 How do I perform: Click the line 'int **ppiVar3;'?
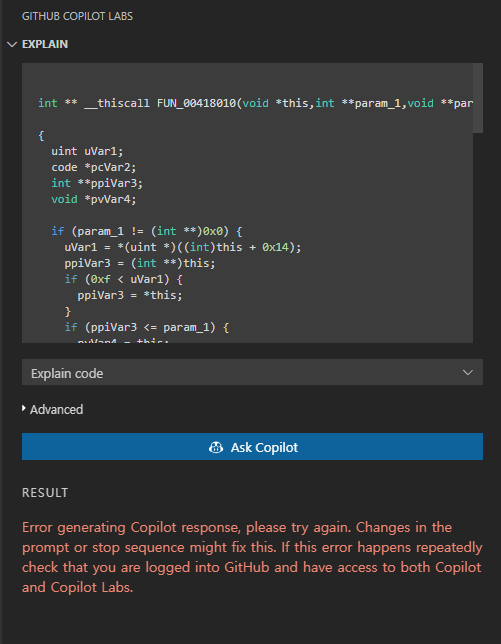tap(97, 183)
